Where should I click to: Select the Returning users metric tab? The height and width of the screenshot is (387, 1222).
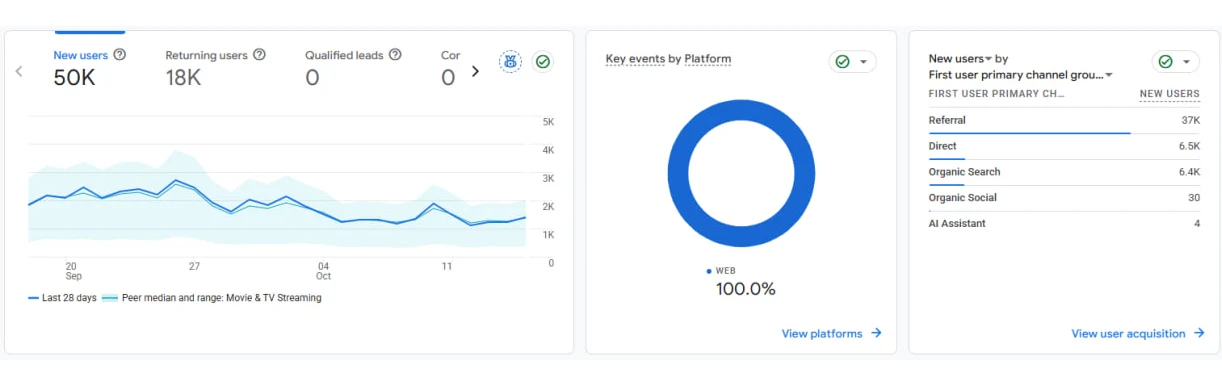coord(215,67)
